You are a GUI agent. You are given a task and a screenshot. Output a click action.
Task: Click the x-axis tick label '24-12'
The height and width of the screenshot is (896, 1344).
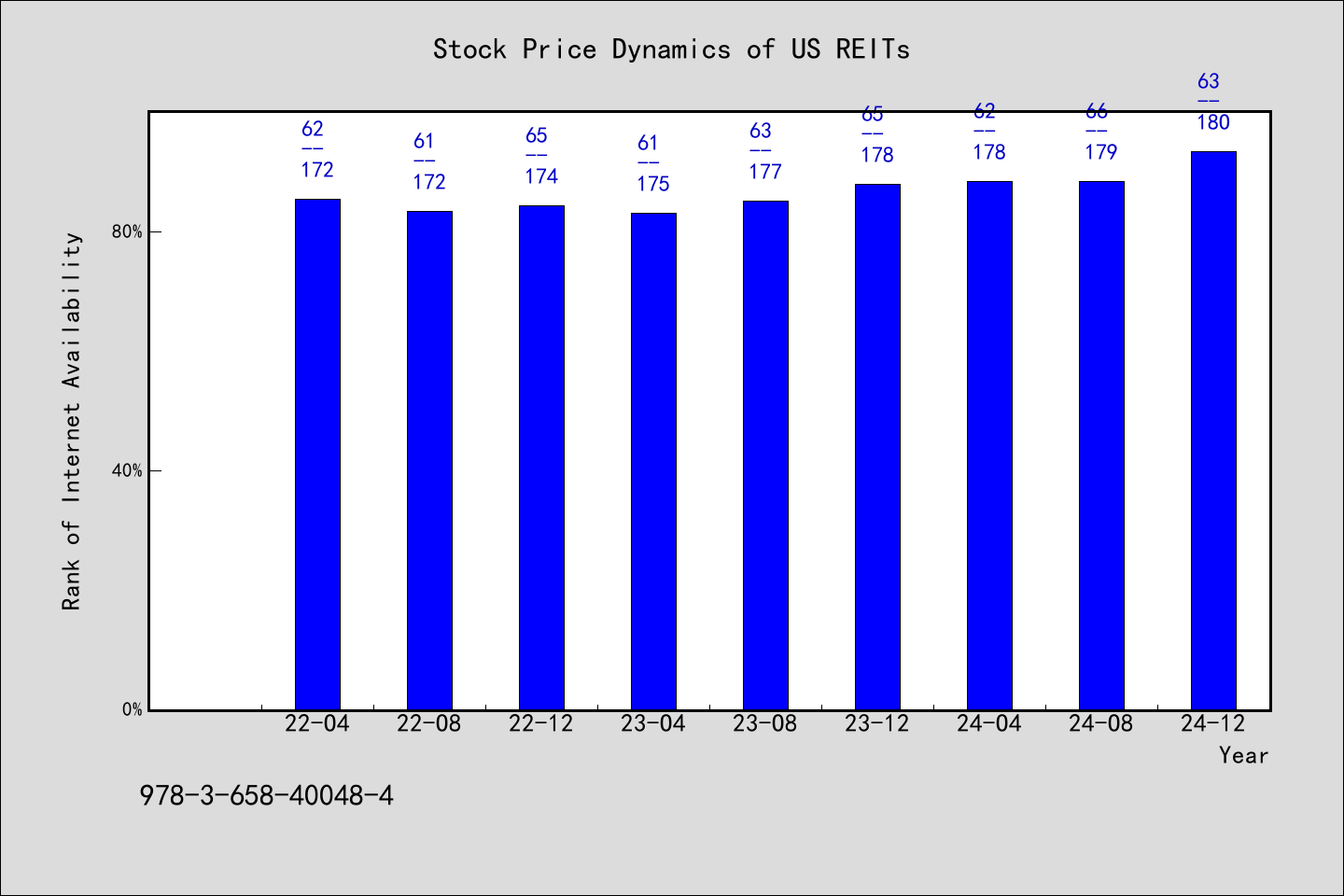coord(1213,723)
